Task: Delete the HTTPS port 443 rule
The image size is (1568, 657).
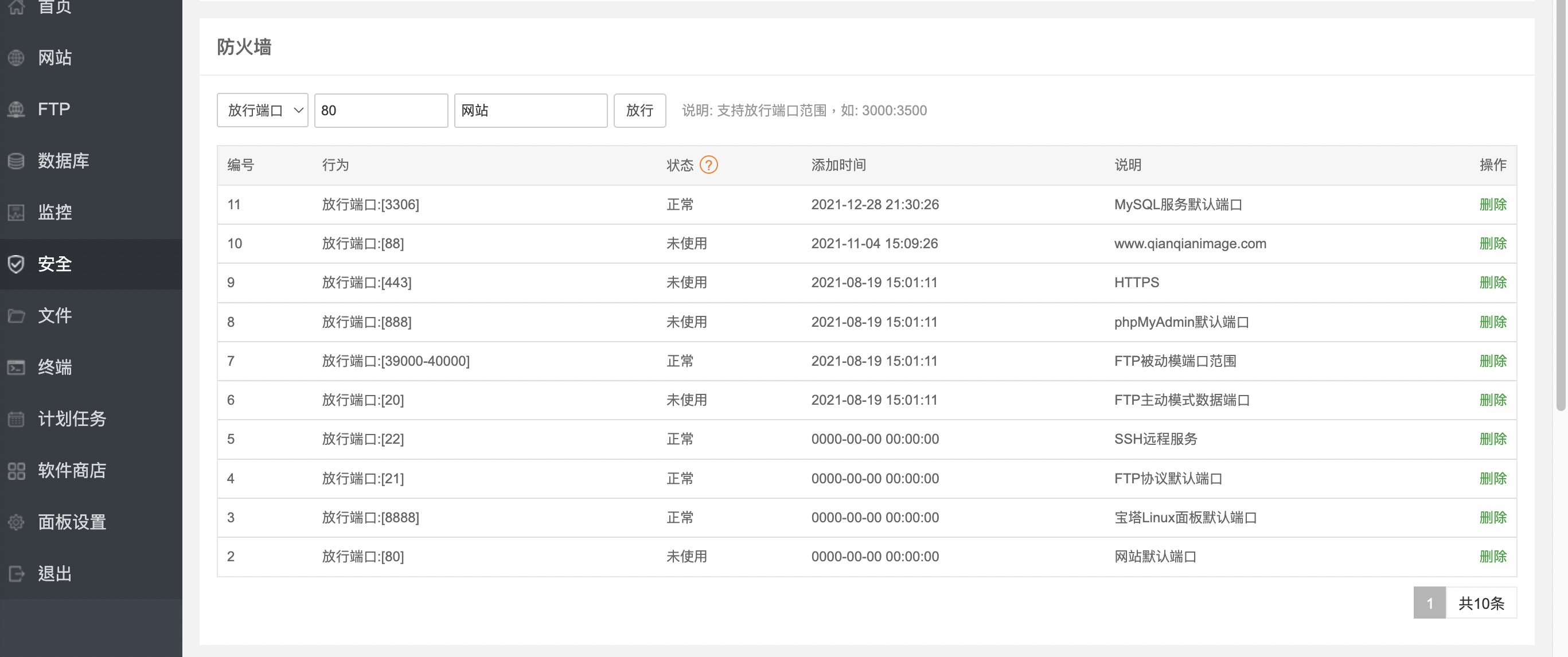Action: pos(1492,282)
